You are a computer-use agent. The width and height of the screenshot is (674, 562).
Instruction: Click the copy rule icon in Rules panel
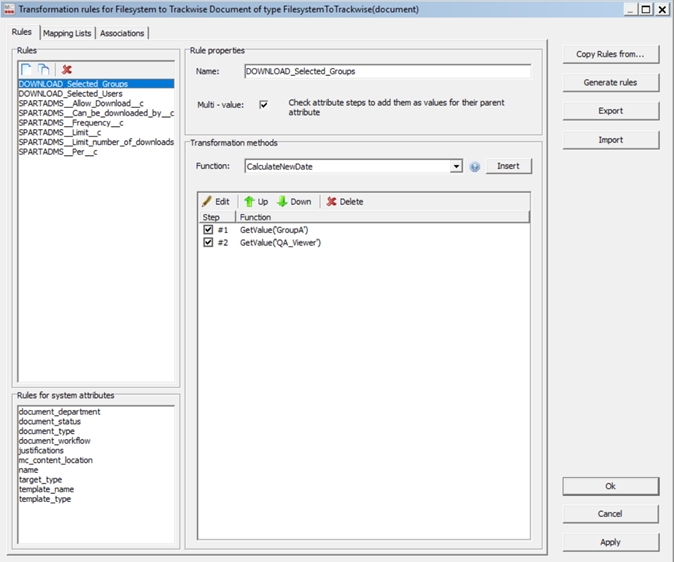point(44,69)
